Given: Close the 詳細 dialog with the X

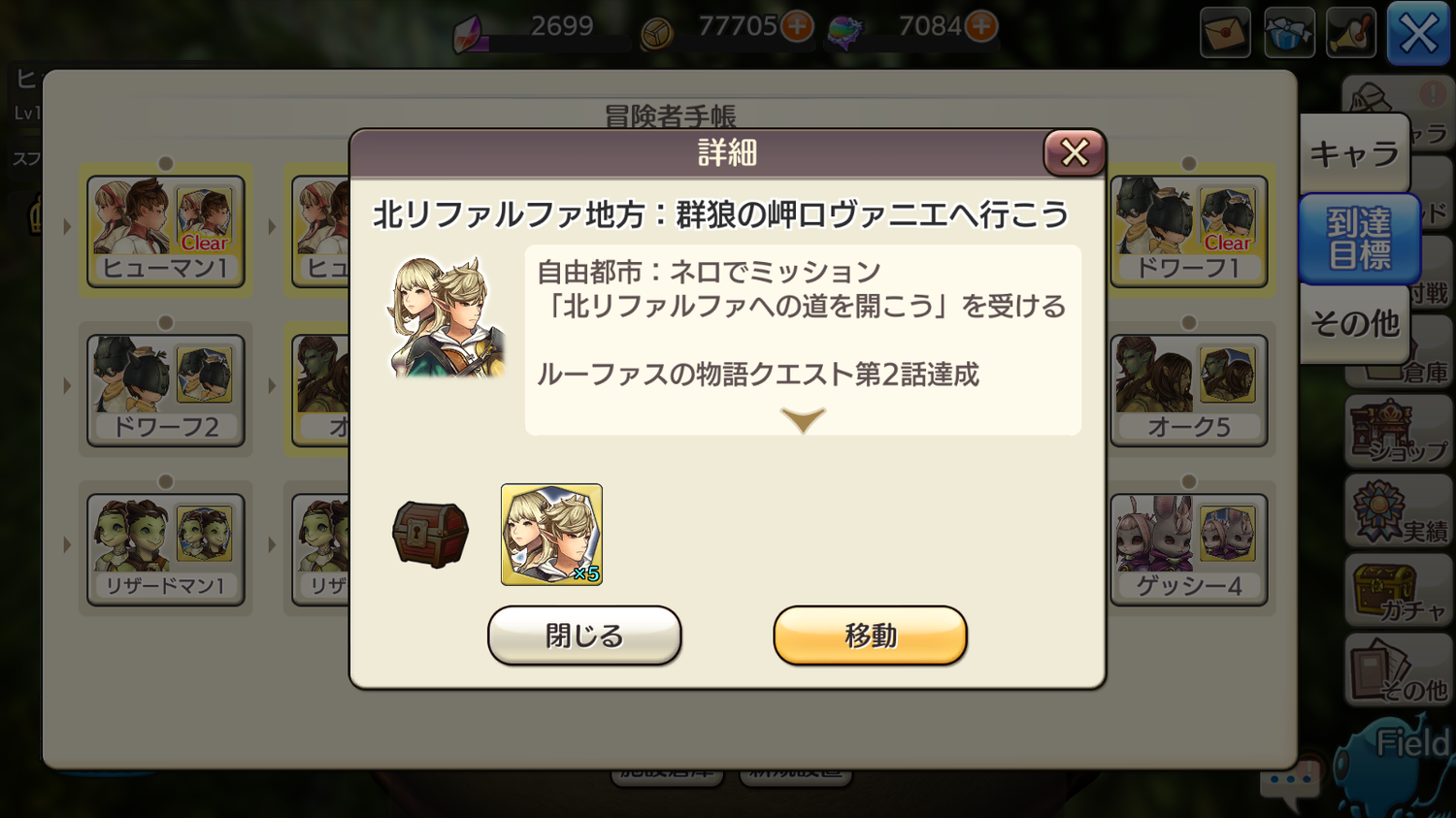Looking at the screenshot, I should coord(1074,152).
